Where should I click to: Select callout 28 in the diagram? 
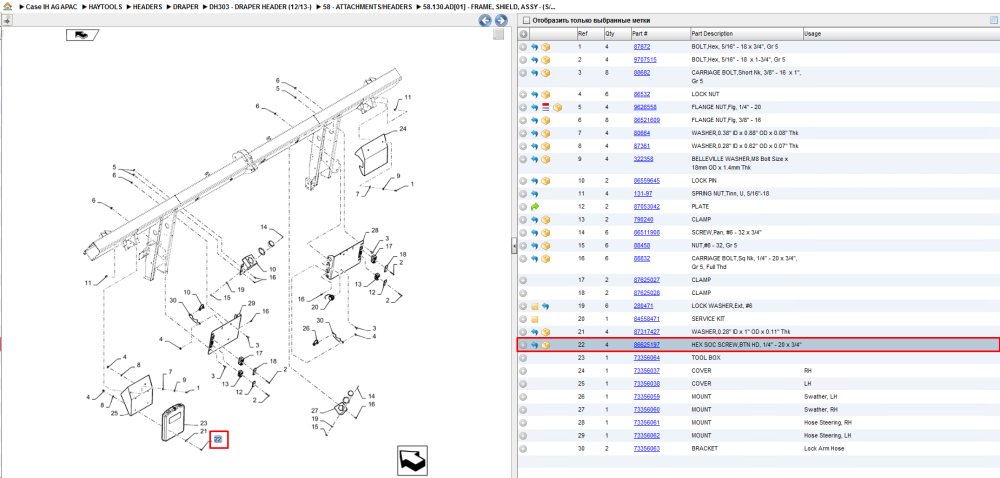[x=375, y=230]
